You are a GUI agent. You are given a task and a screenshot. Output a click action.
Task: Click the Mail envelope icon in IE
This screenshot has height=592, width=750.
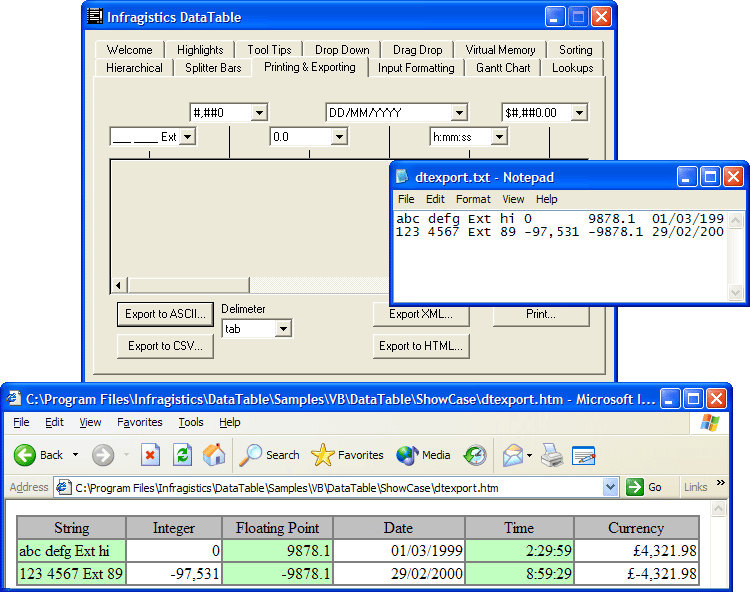[512, 455]
